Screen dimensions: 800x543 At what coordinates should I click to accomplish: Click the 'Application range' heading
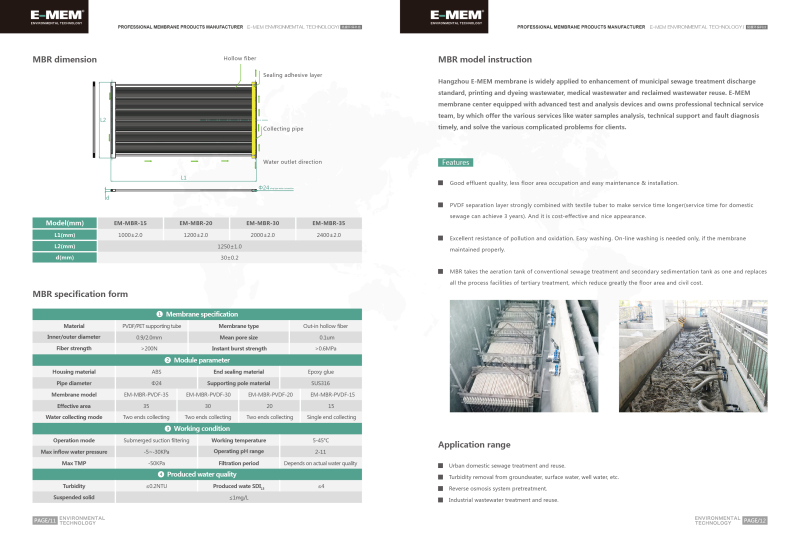click(474, 444)
